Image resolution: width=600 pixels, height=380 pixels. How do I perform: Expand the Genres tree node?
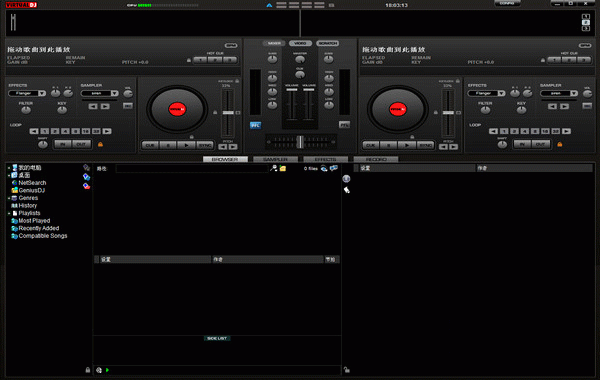pyautogui.click(x=9, y=198)
